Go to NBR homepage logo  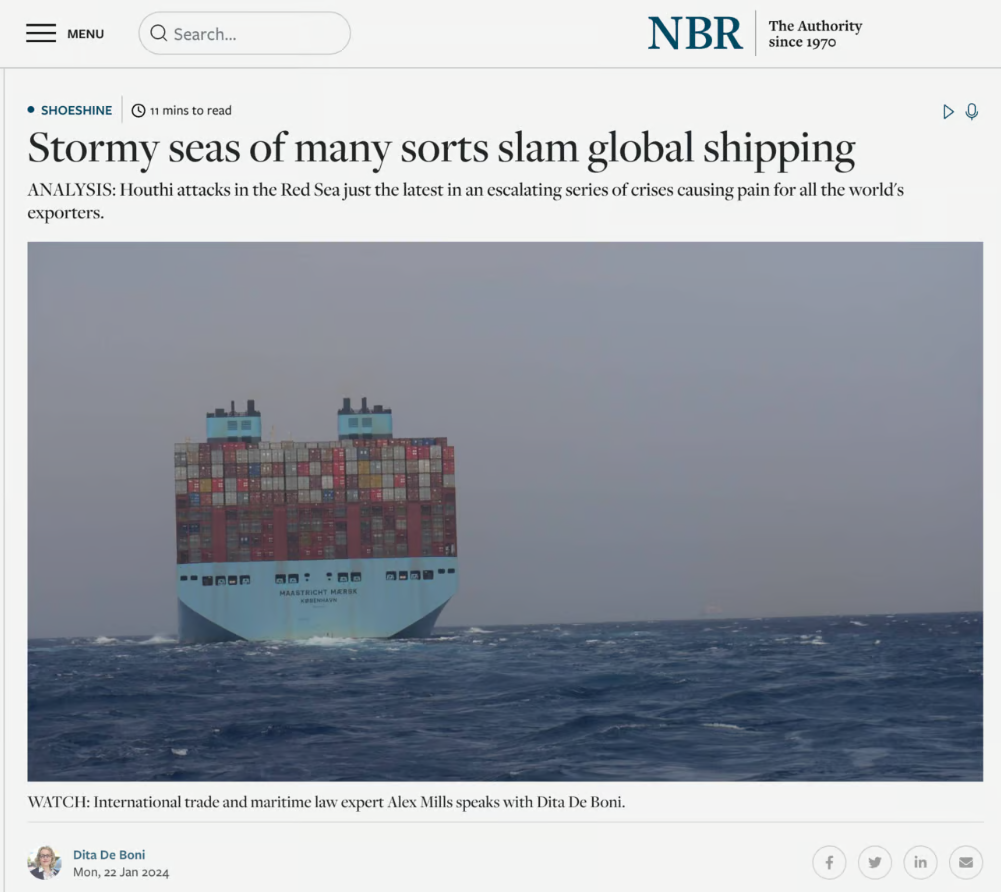695,33
